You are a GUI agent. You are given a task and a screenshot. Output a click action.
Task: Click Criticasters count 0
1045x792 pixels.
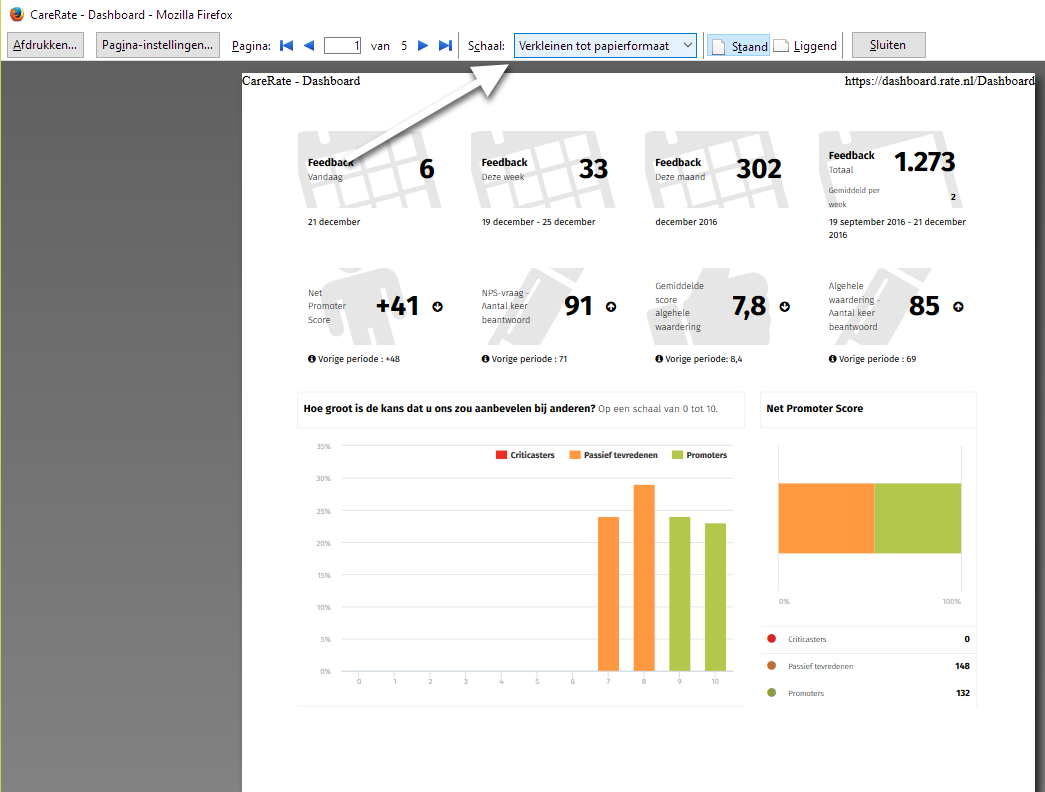[x=967, y=639]
